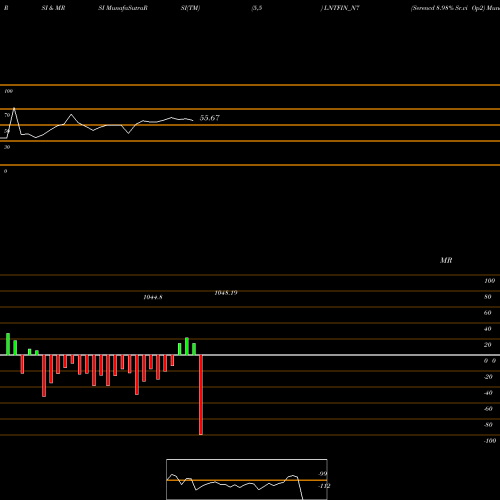Viewport: 500px width, 500px height.
Task: Click the -20 label on MR axis
Action: tap(488, 377)
